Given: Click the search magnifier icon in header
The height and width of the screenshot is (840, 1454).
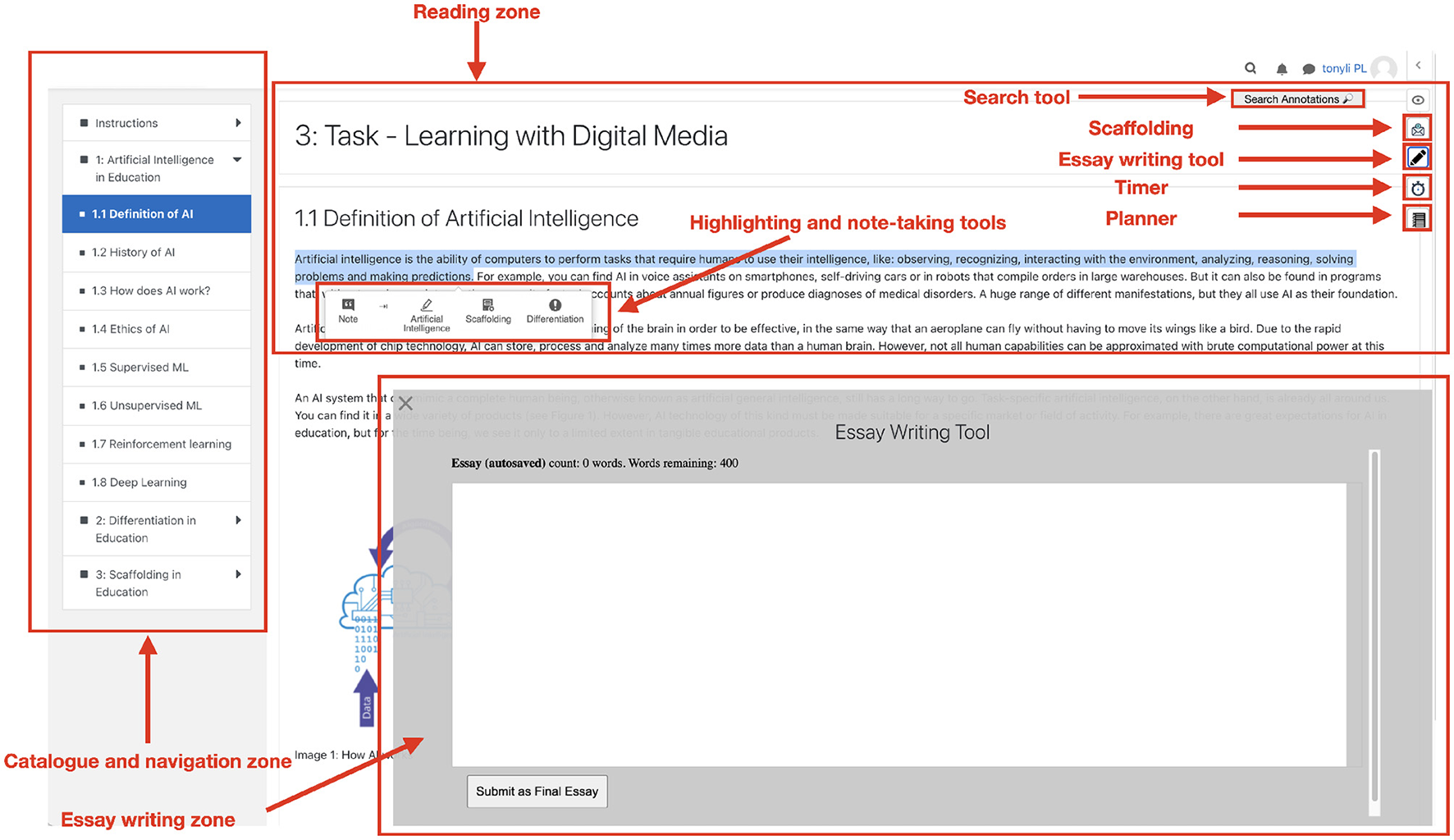Looking at the screenshot, I should tap(1250, 69).
